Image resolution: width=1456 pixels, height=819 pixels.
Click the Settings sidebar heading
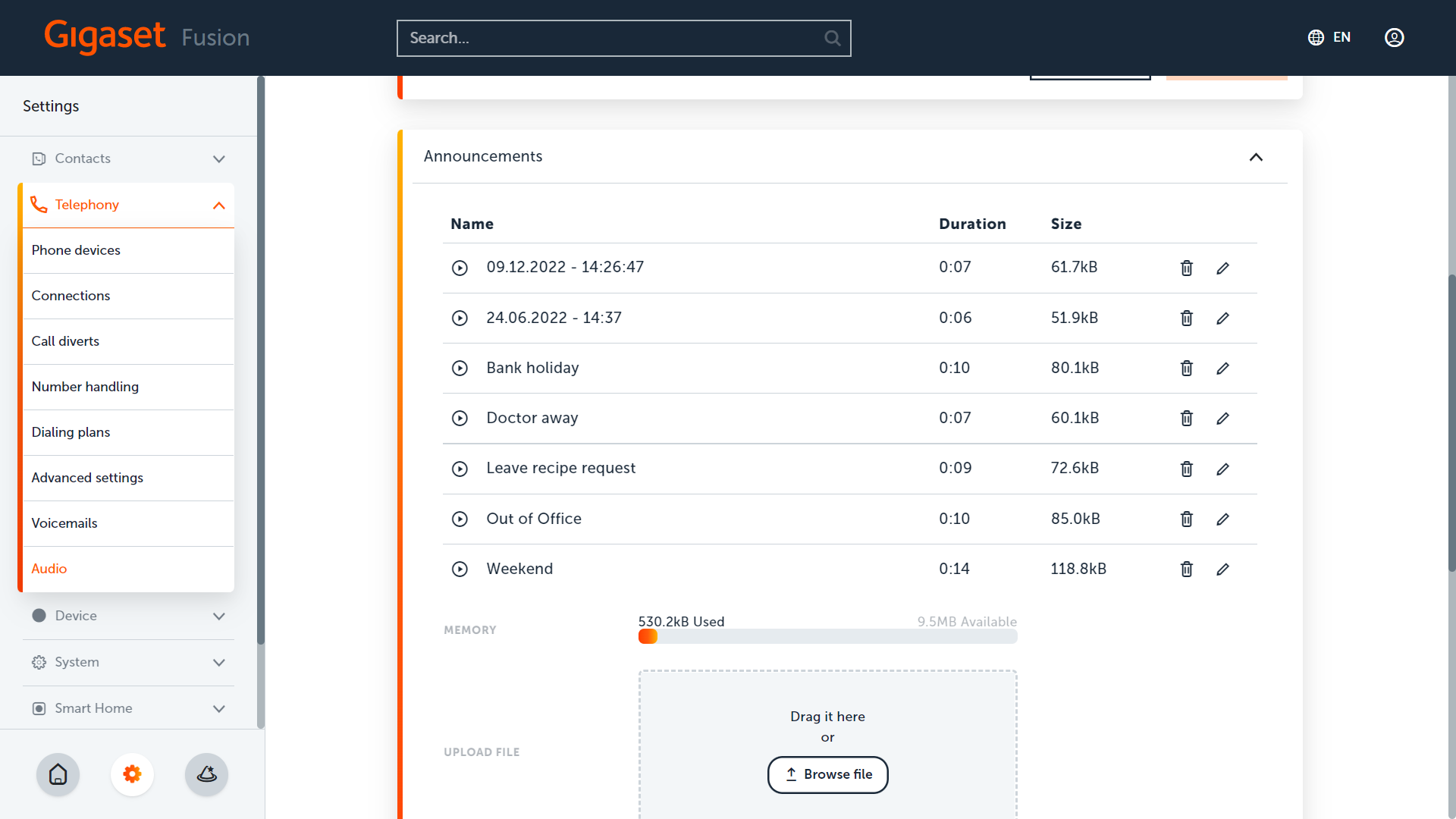51,106
